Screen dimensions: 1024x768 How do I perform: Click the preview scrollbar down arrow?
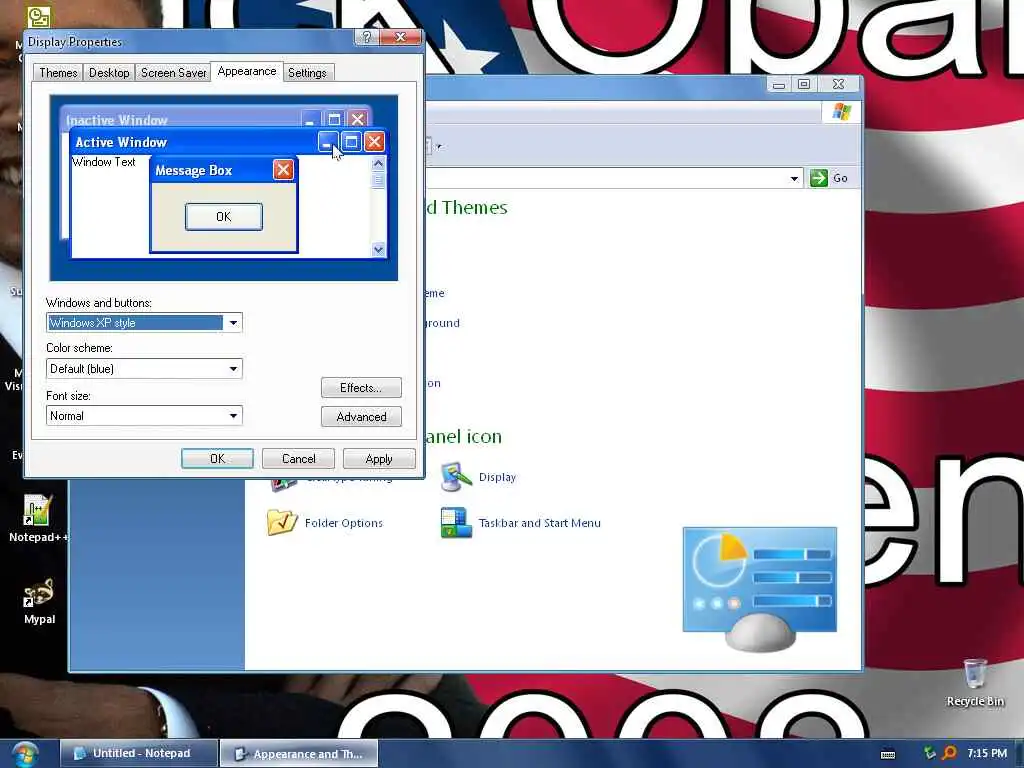point(378,249)
